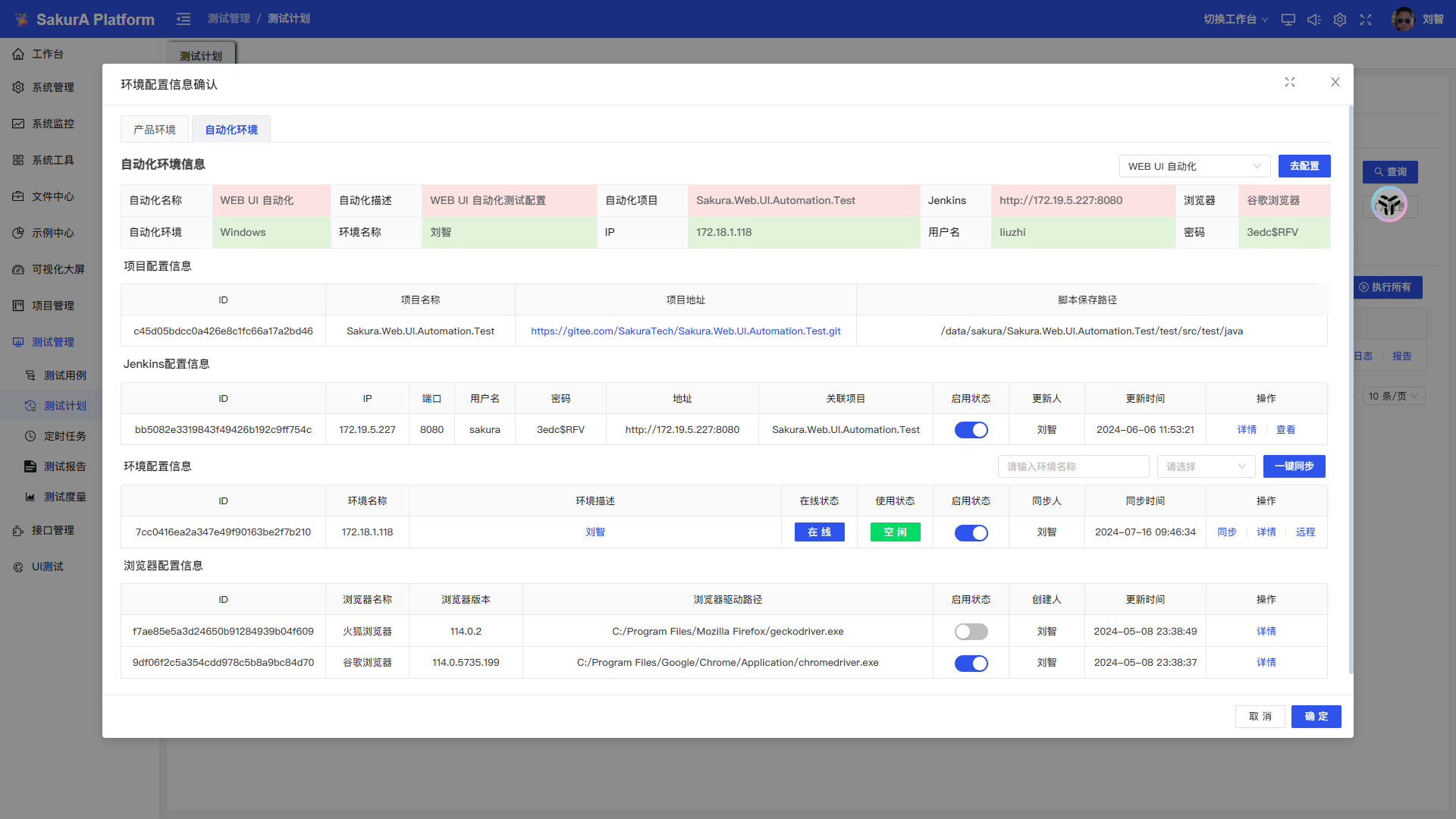Open 系统工具 grid icon in sidebar
The width and height of the screenshot is (1456, 819).
(x=18, y=160)
